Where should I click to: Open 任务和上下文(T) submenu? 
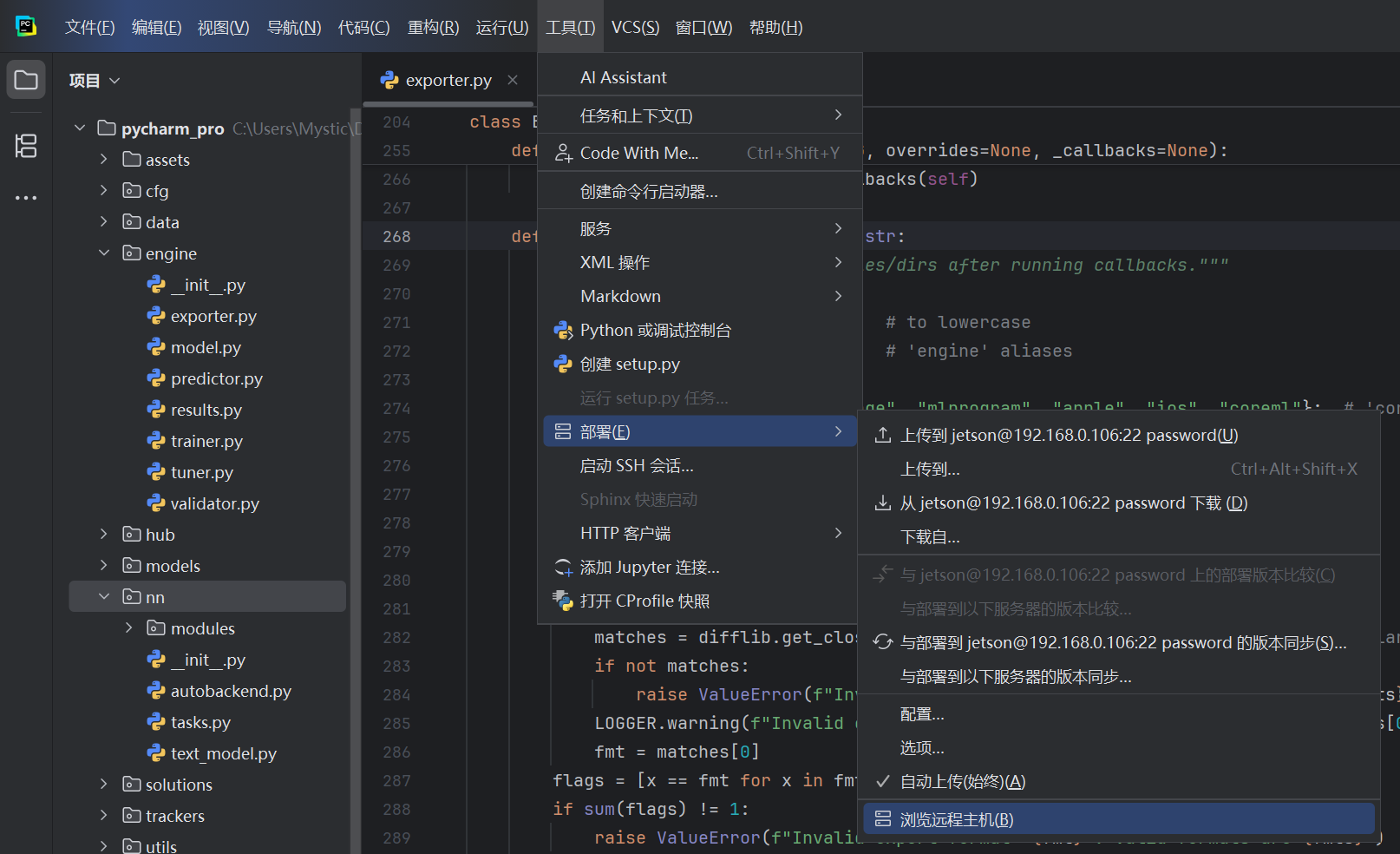coord(700,115)
